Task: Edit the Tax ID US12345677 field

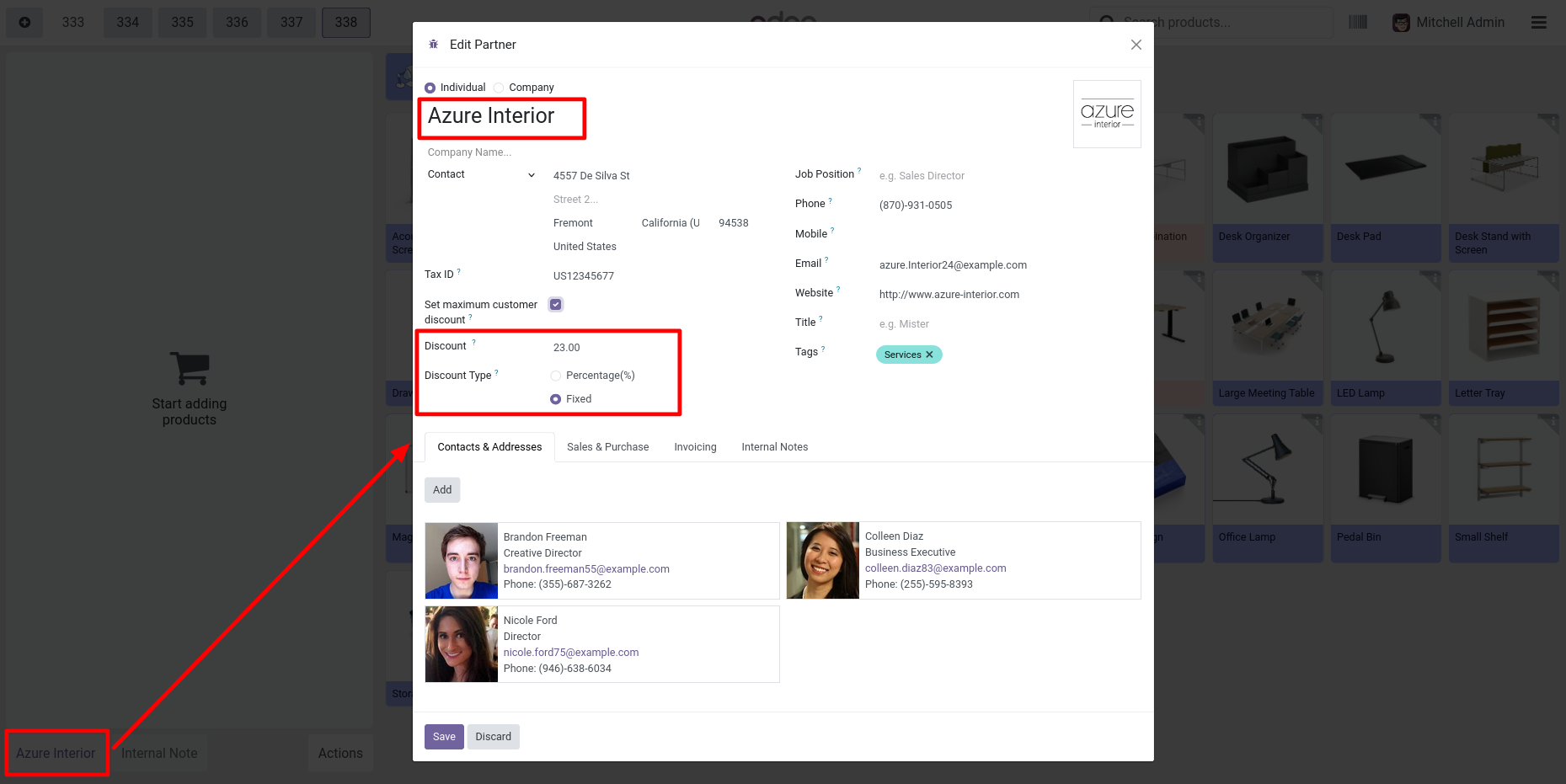Action: (x=653, y=276)
